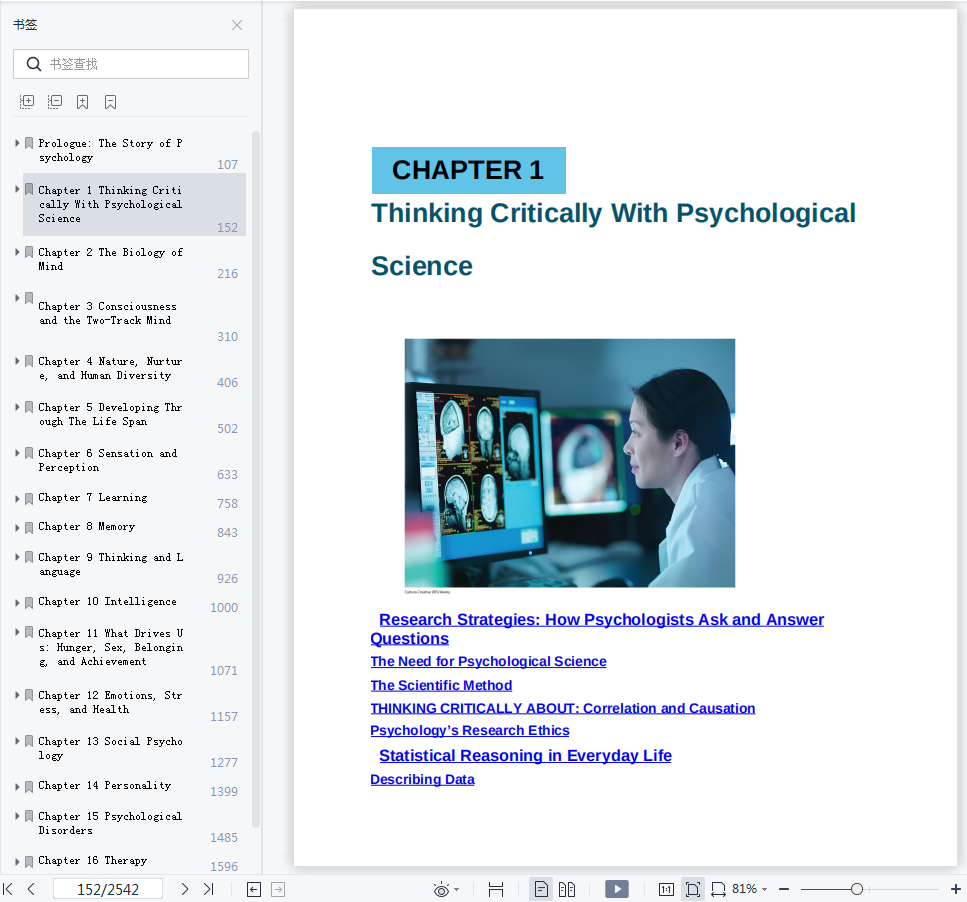Screen dimensions: 967x902
Task: Follow The Need for Psychological Science link
Action: 488,662
